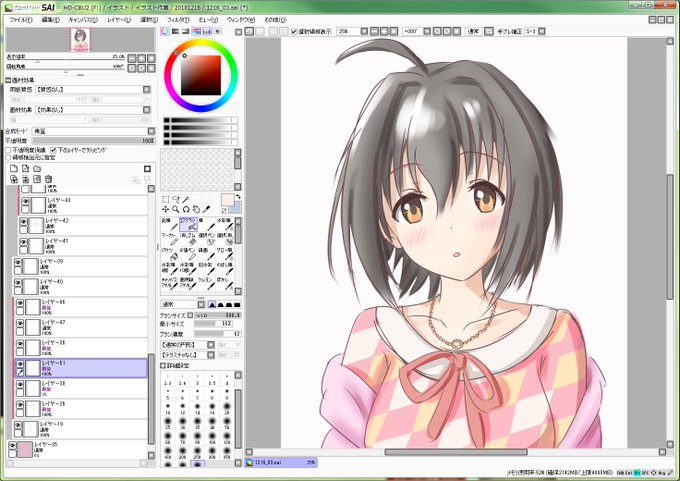Image resolution: width=680 pixels, height=481 pixels.
Task: Open the Layer (レイヤー) menu
Action: [119, 20]
